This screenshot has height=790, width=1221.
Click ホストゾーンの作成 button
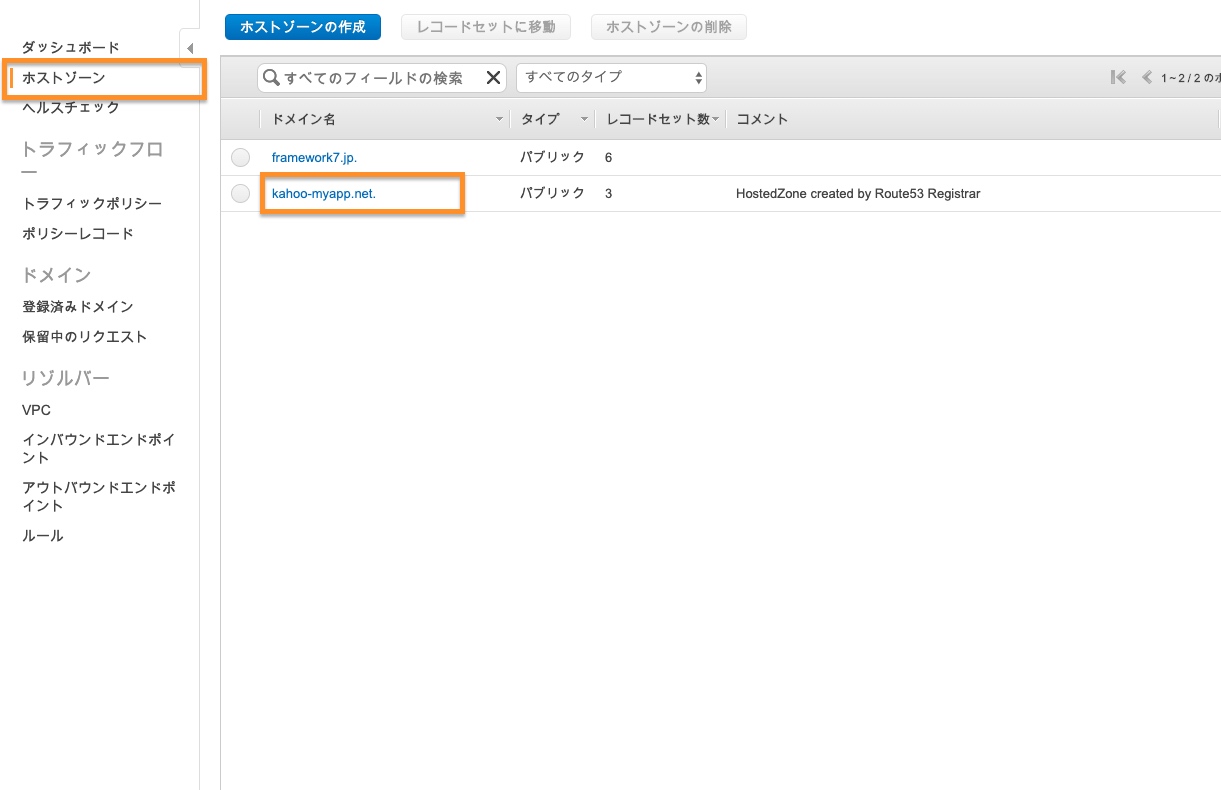point(302,27)
